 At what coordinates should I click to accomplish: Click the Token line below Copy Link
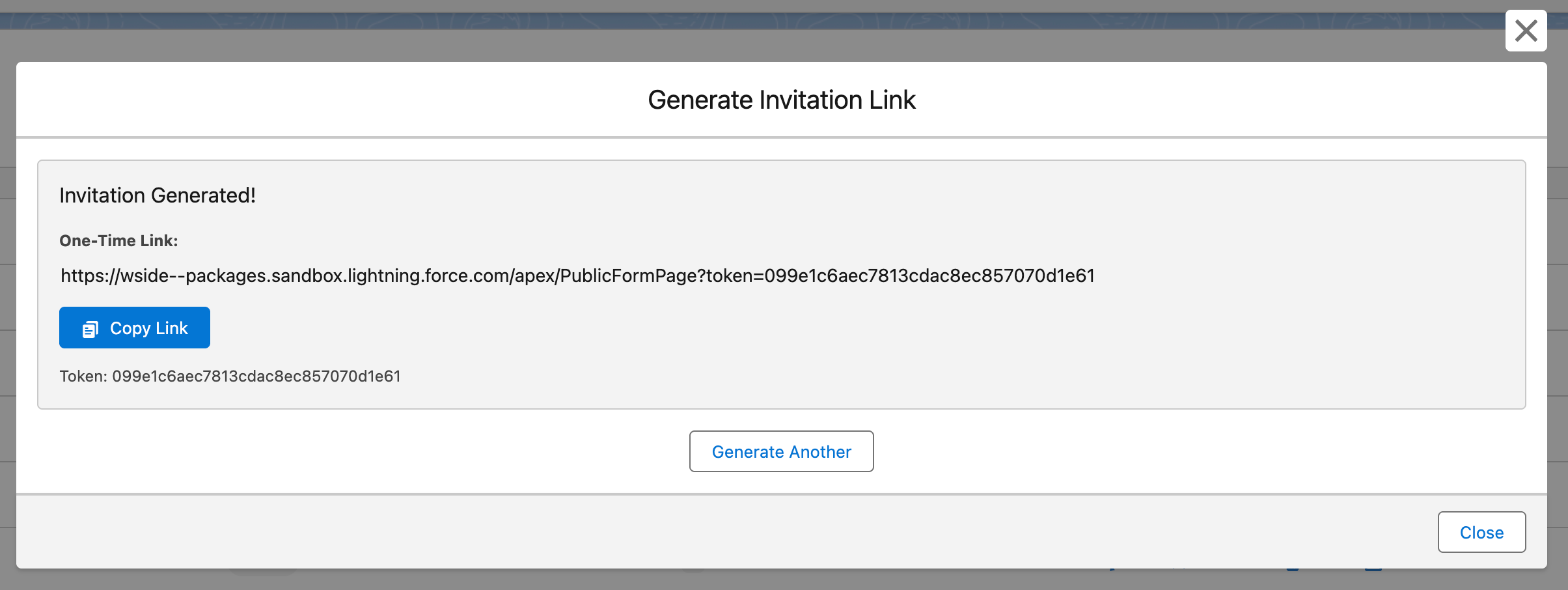pyautogui.click(x=230, y=376)
